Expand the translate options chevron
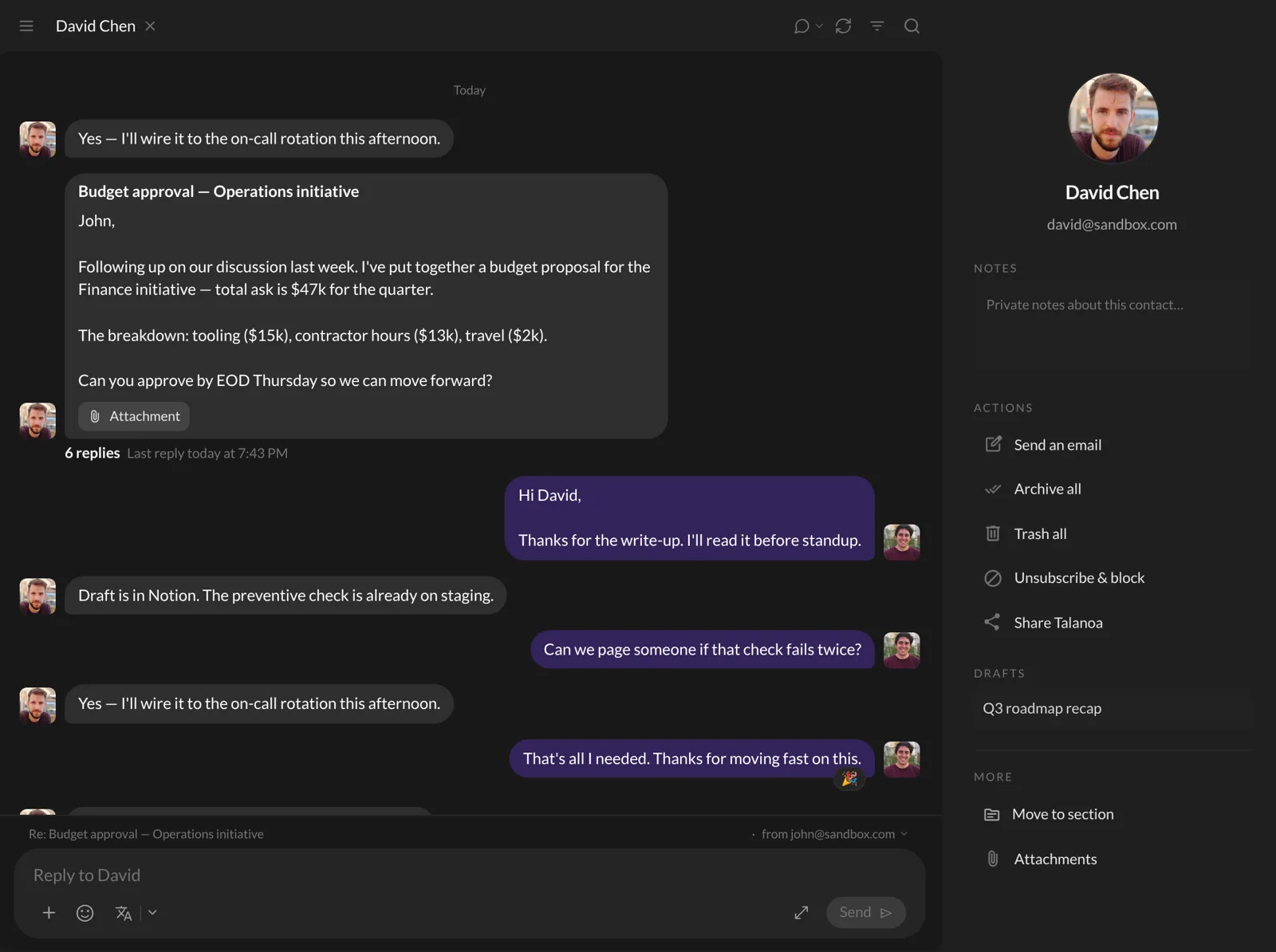Image resolution: width=1276 pixels, height=952 pixels. coord(152,913)
